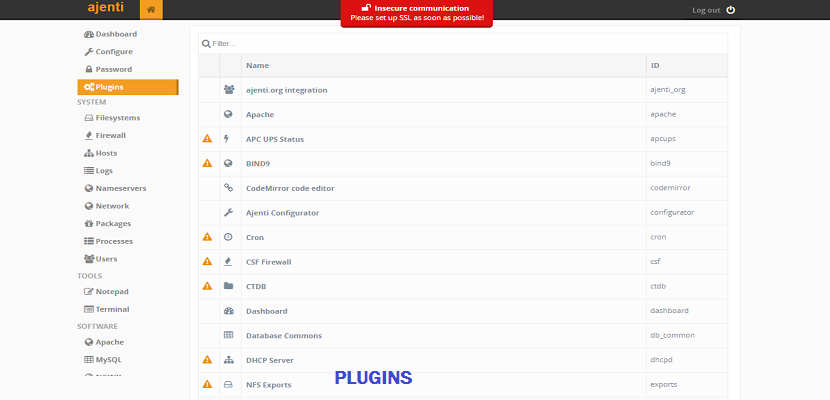The image size is (830, 400).
Task: Click the Log out link
Action: point(706,11)
